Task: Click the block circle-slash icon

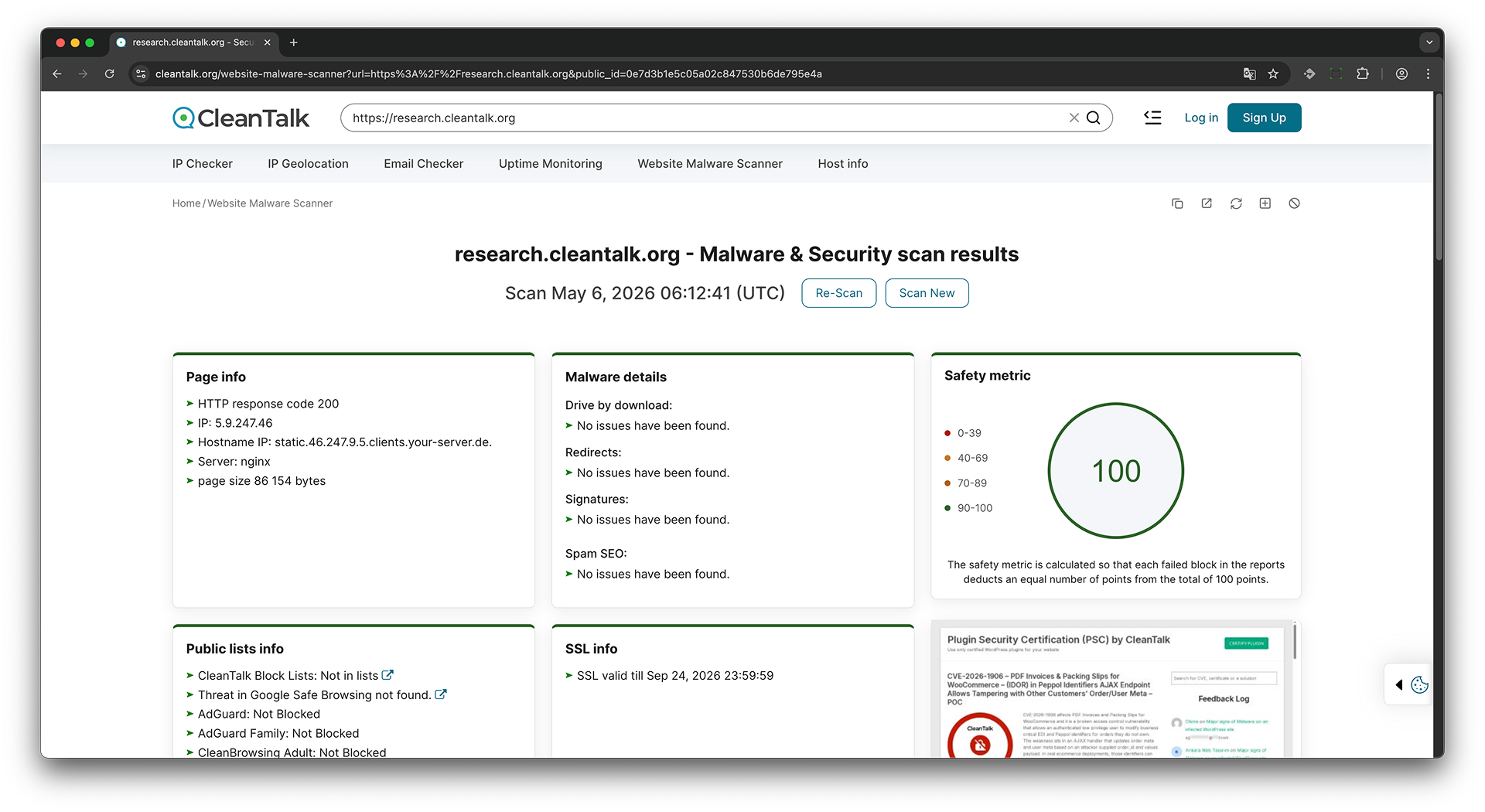Action: [x=1295, y=203]
